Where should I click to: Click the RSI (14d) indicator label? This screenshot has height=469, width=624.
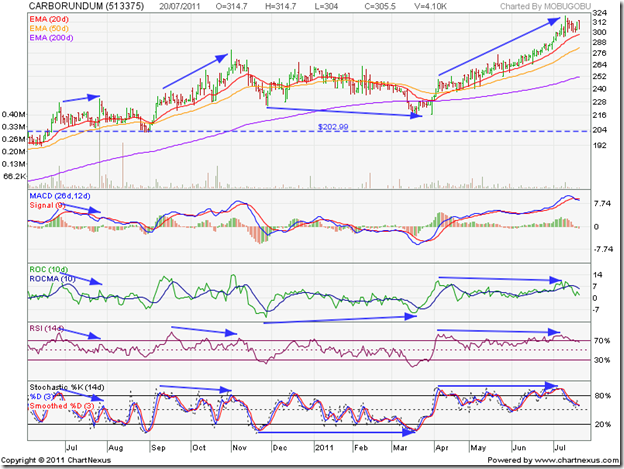tap(46, 328)
